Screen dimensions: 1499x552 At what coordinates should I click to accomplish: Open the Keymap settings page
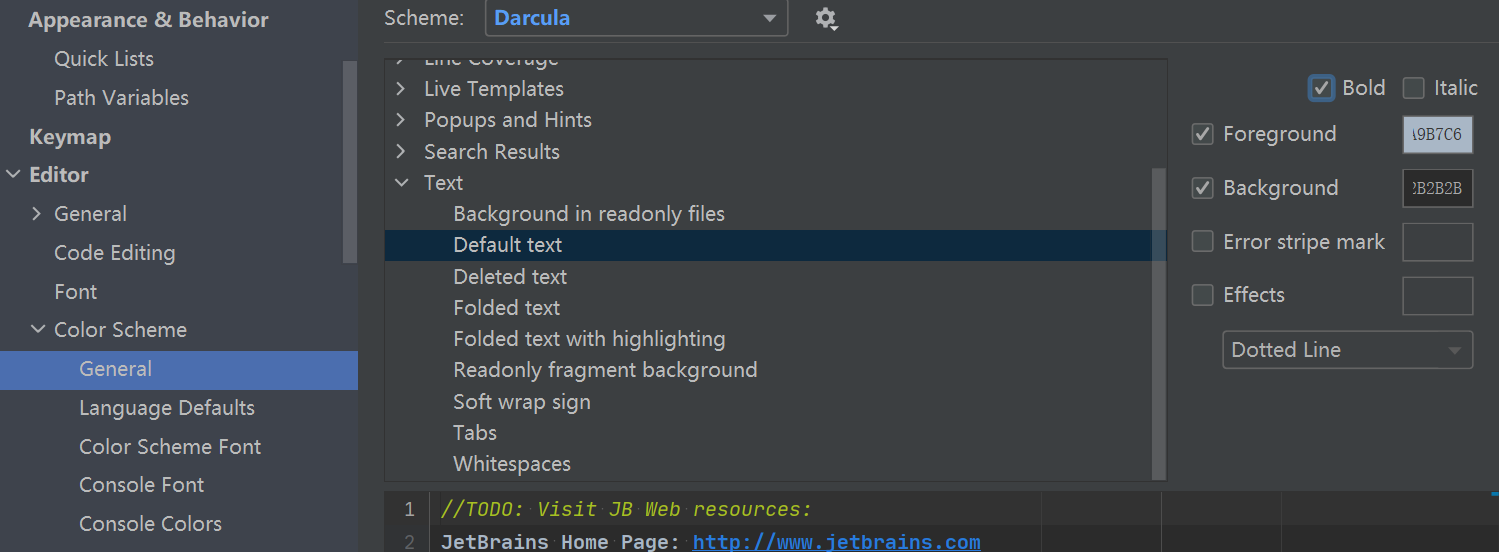(70, 137)
